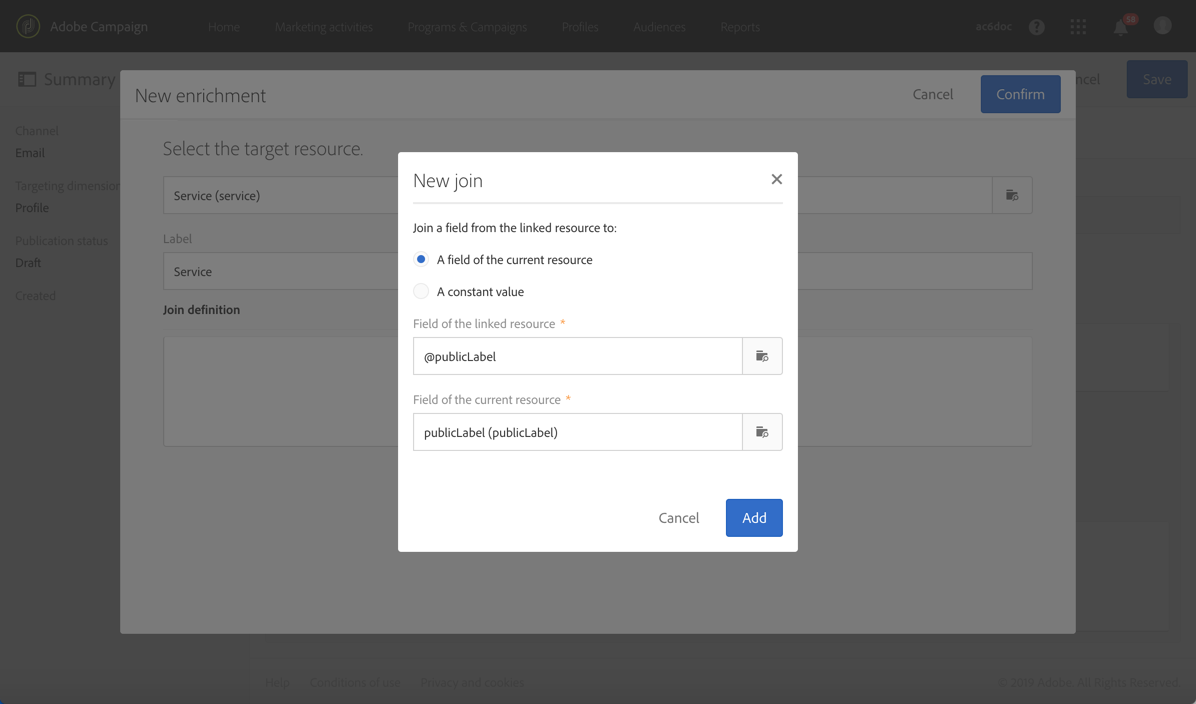The width and height of the screenshot is (1196, 704).
Task: Open the user profile avatar
Action: [x=1162, y=26]
